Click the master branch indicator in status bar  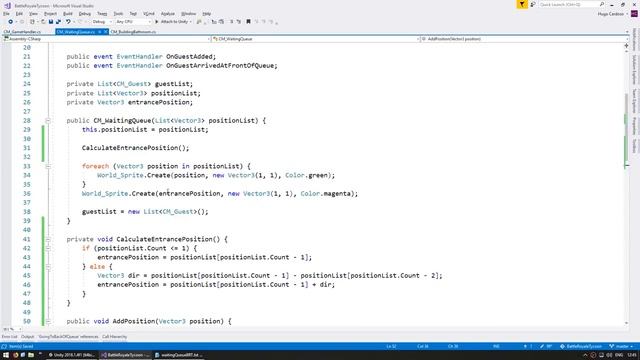(x=621, y=347)
